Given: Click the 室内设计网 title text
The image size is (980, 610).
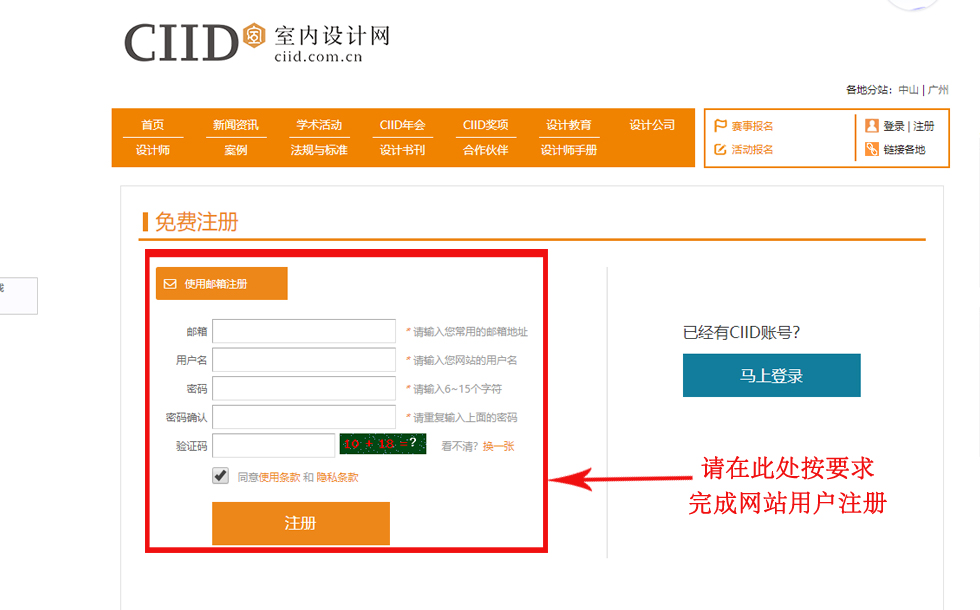Looking at the screenshot, I should click(x=332, y=36).
